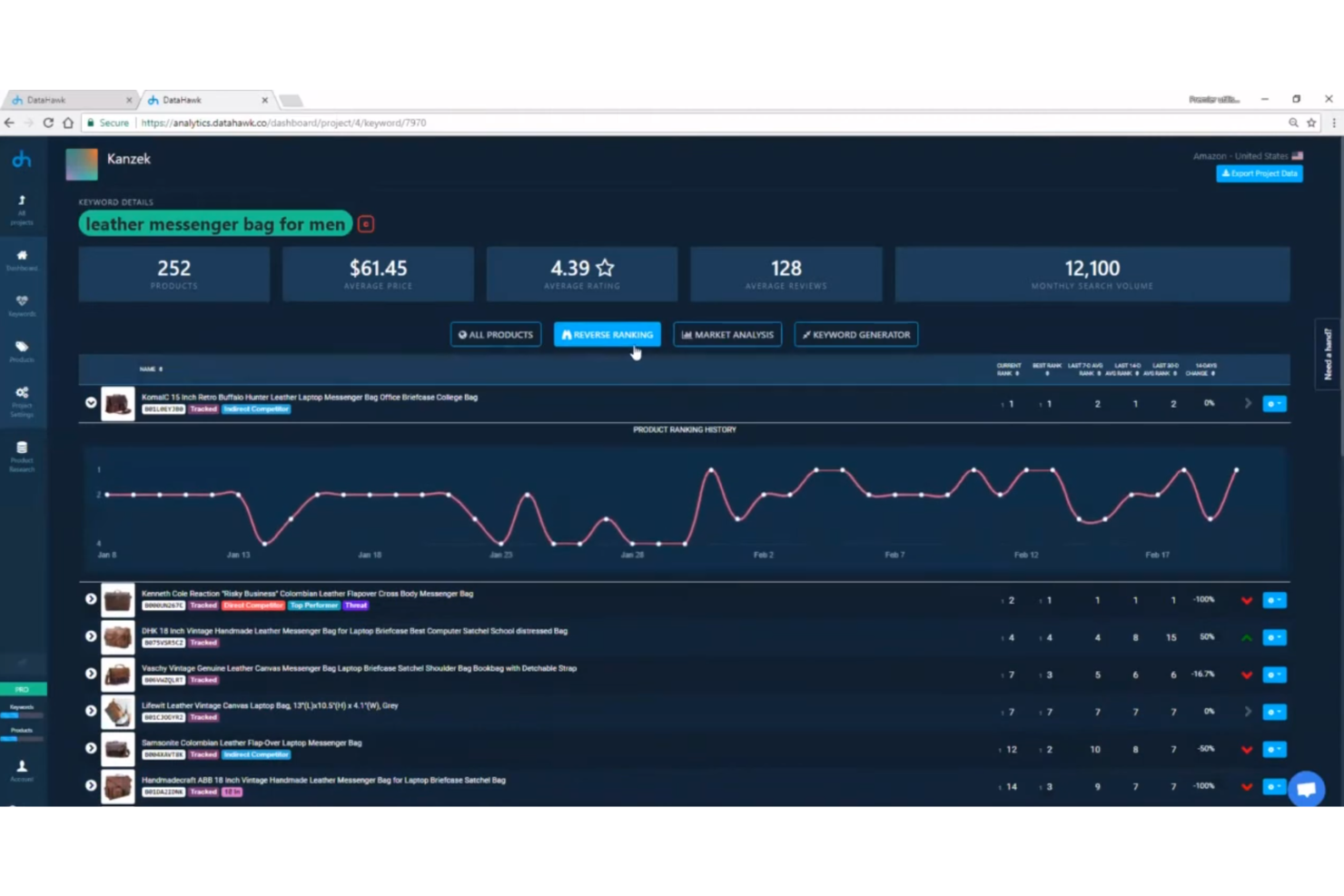The height and width of the screenshot is (896, 1344).
Task: Open All Projects from the sidebar
Action: click(x=22, y=210)
